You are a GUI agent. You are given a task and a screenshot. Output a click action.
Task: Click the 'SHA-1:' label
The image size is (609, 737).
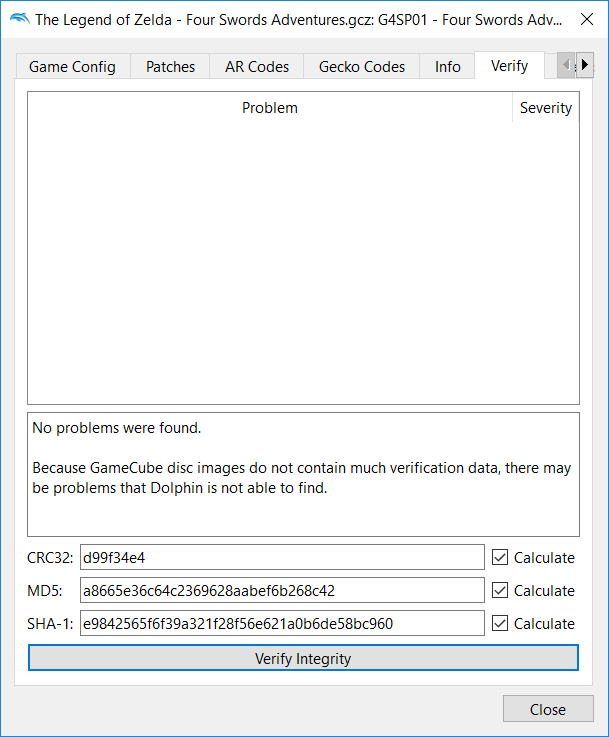point(50,624)
